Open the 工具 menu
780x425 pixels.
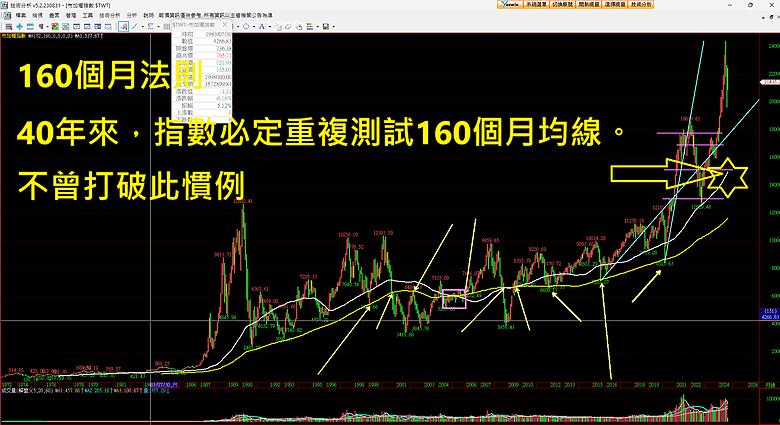(88, 15)
